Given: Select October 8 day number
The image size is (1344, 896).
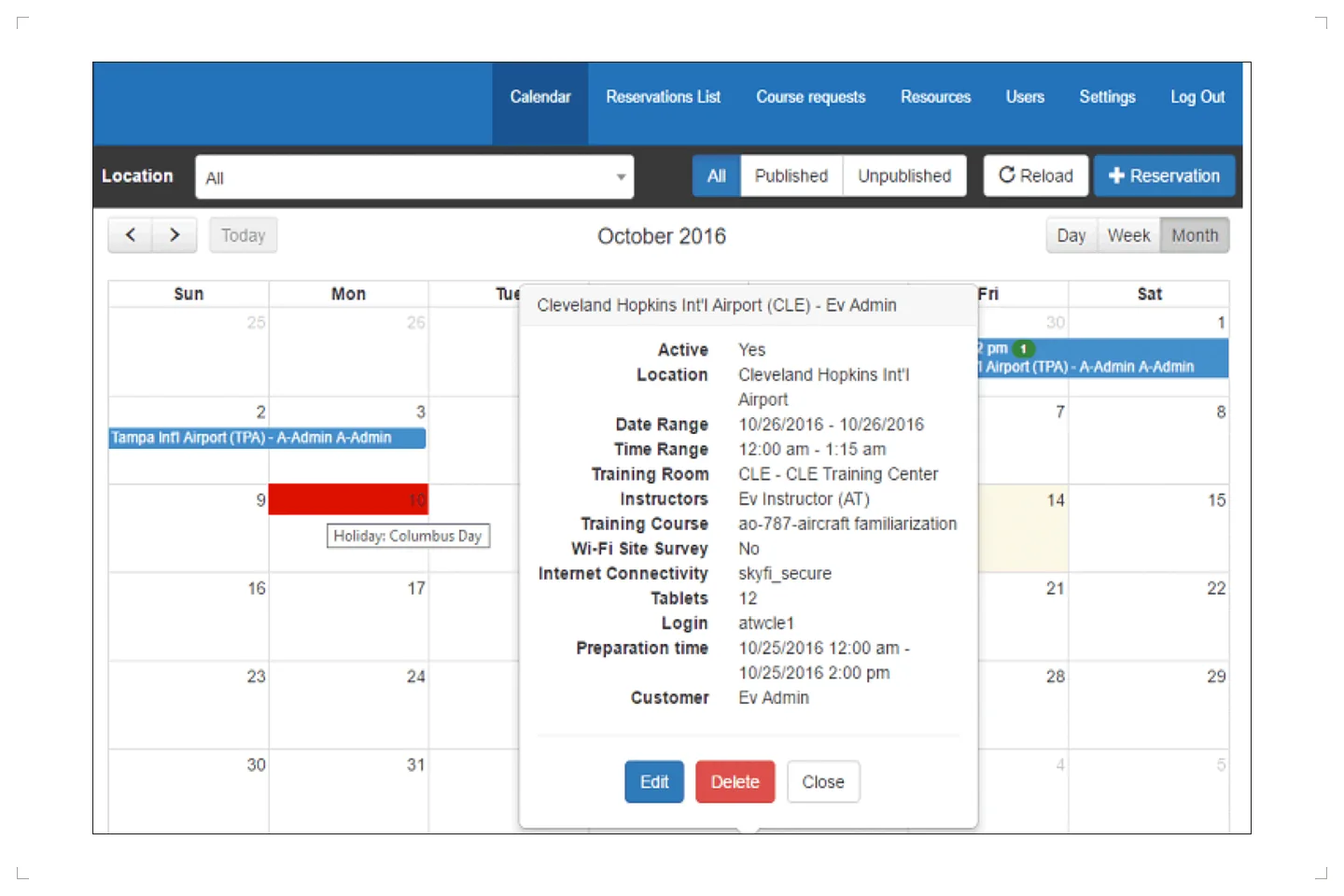Looking at the screenshot, I should 1221,412.
